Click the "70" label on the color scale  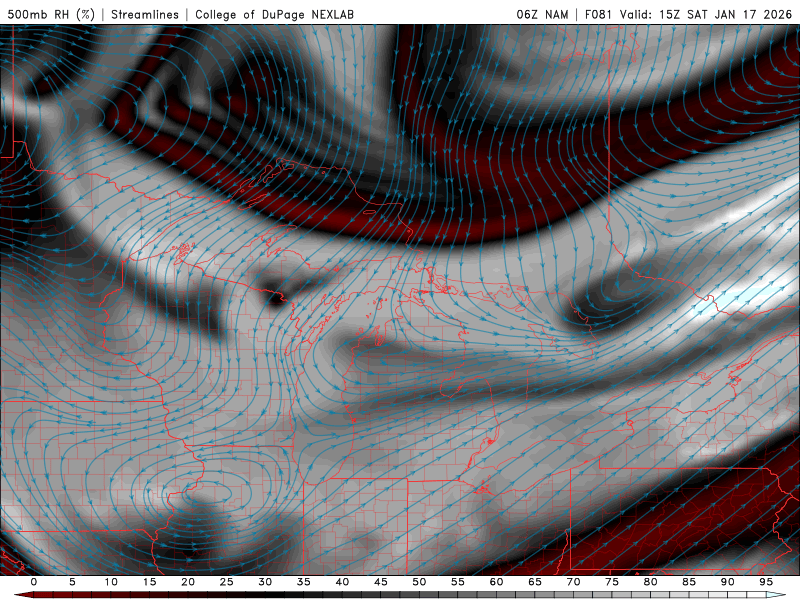click(x=573, y=582)
